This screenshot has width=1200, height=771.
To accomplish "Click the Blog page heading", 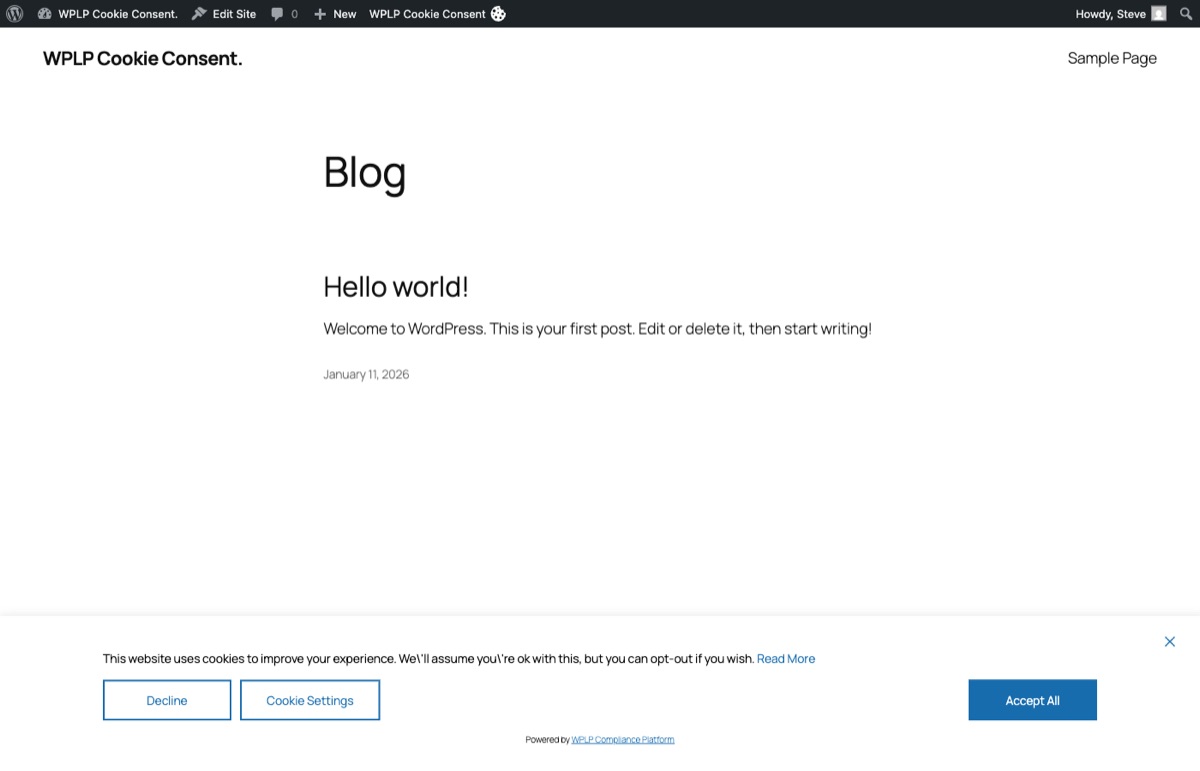I will point(365,172).
